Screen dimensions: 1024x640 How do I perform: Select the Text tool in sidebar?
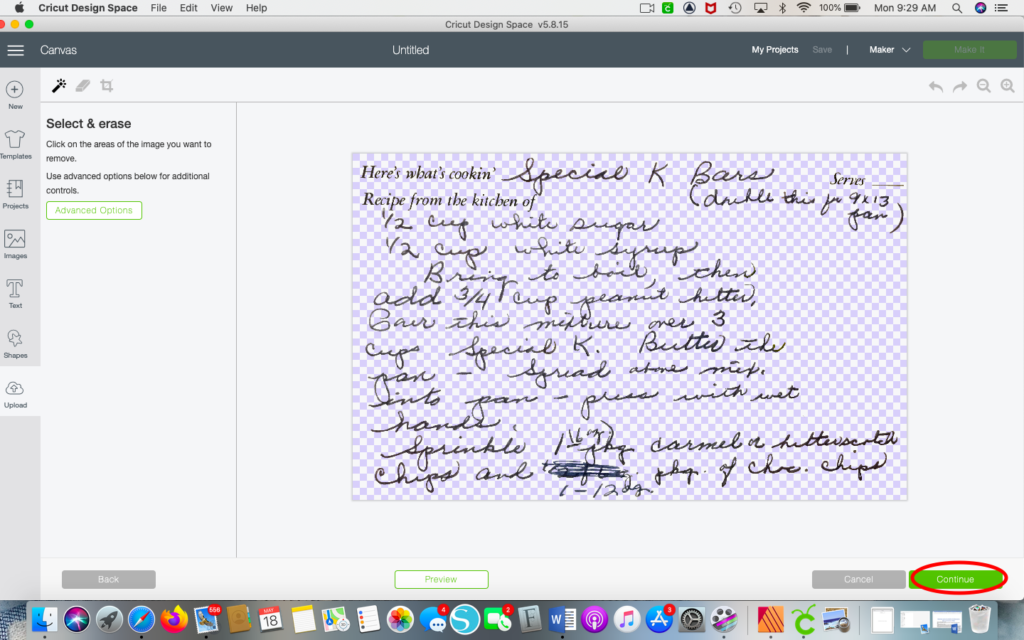pos(15,294)
